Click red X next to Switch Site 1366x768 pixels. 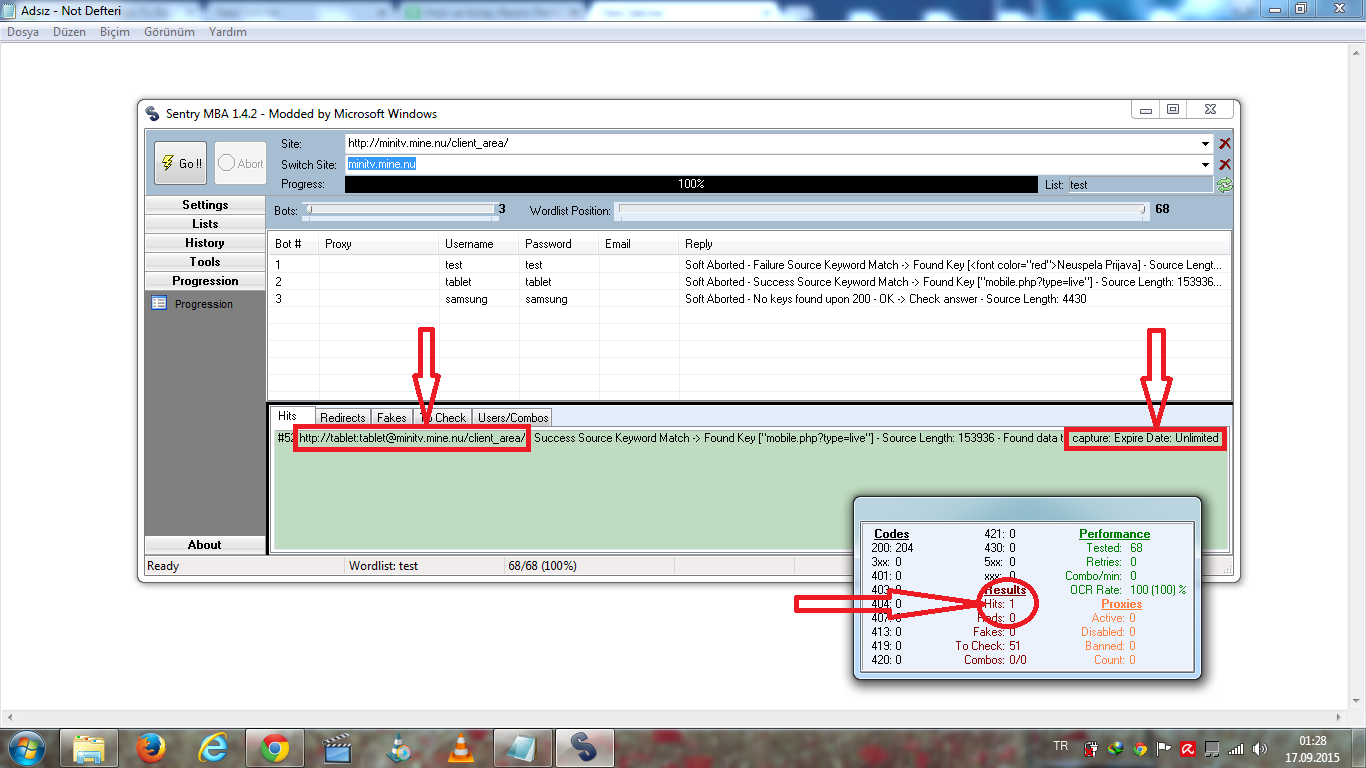coord(1225,164)
